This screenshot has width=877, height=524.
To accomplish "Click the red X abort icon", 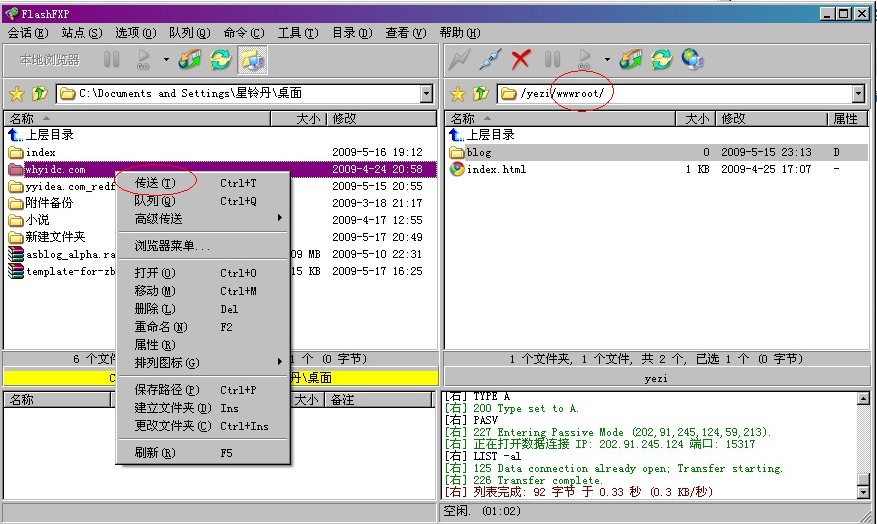I will click(x=521, y=59).
